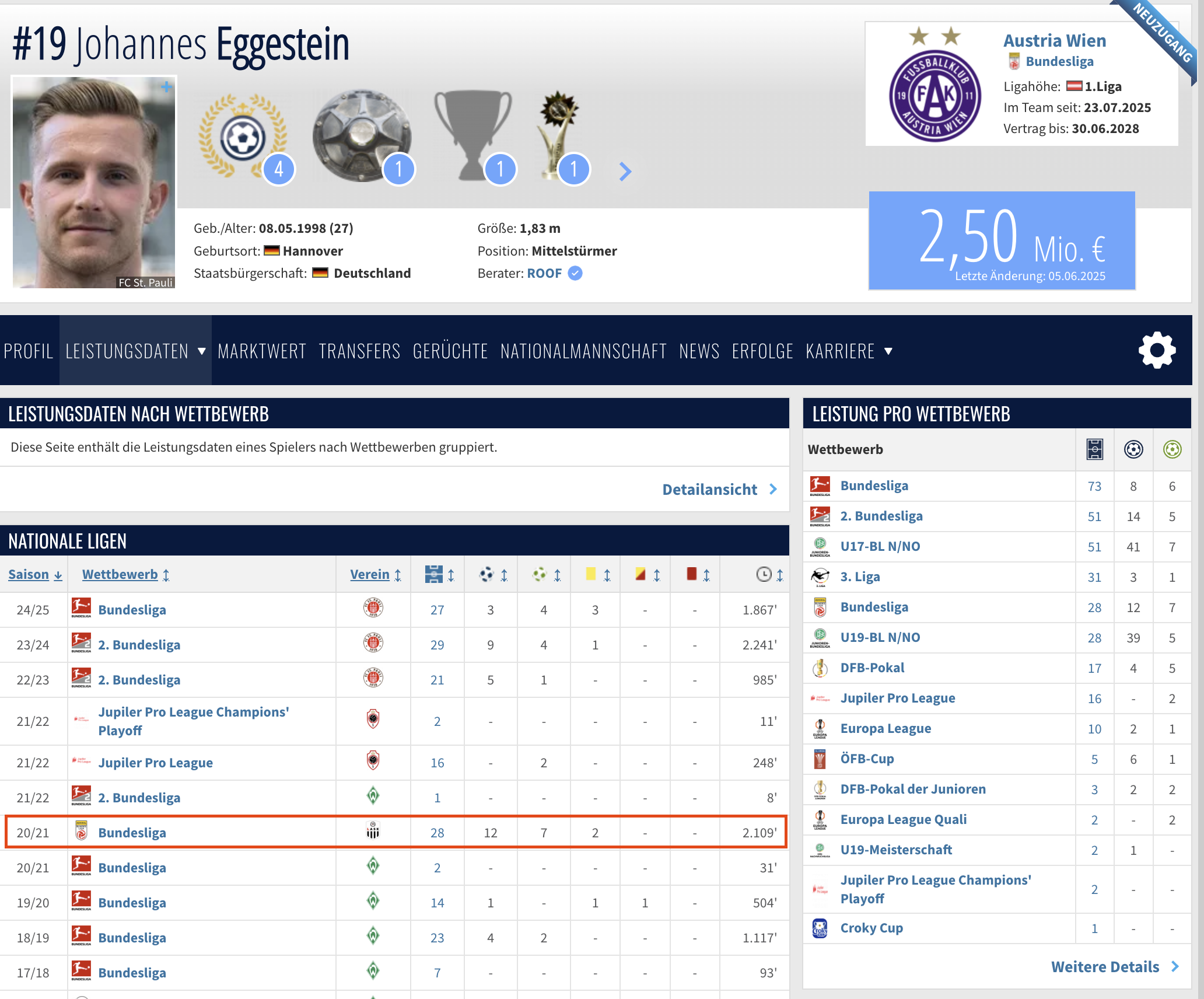Open 24/25 Bundesliga competition link
The height and width of the screenshot is (999, 1204).
pyautogui.click(x=132, y=610)
